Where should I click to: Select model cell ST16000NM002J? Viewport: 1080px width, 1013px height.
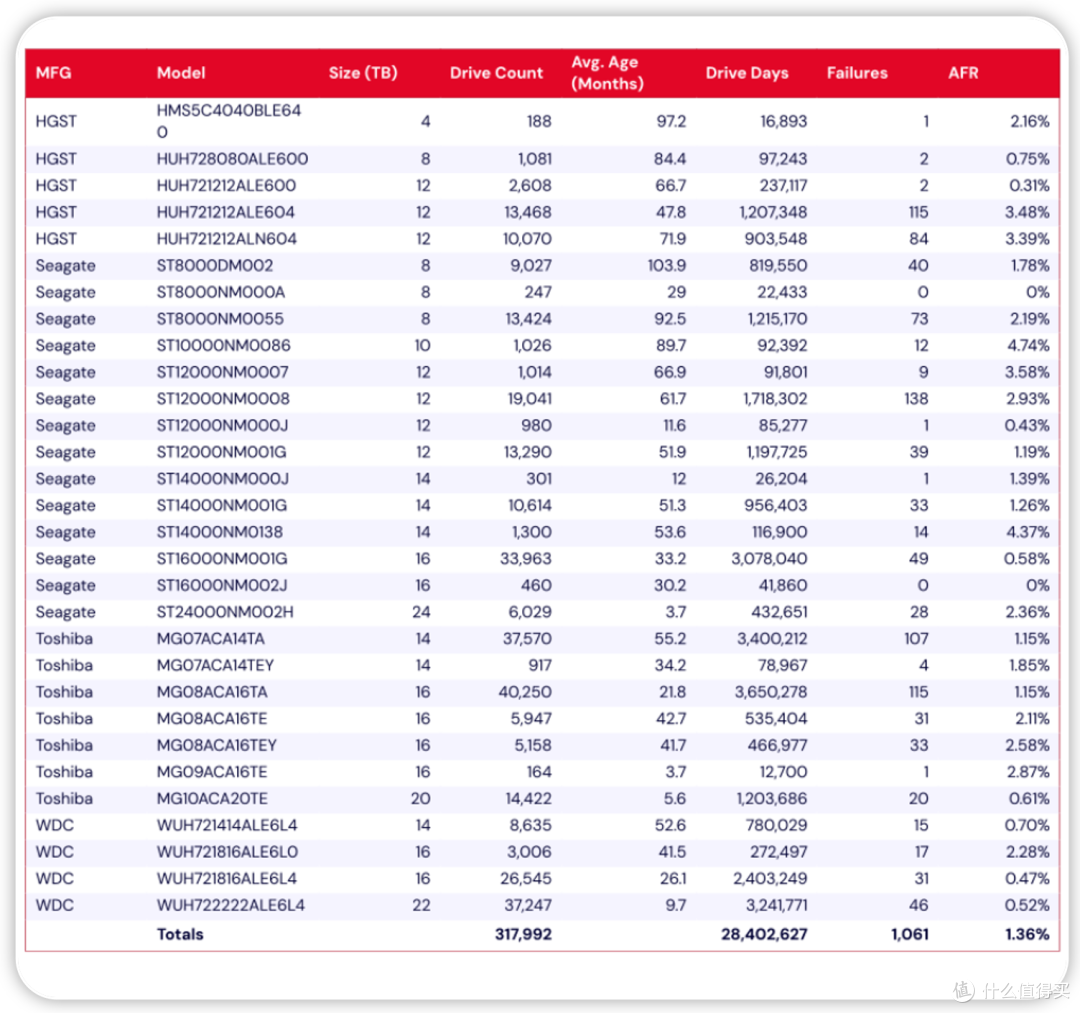point(222,586)
